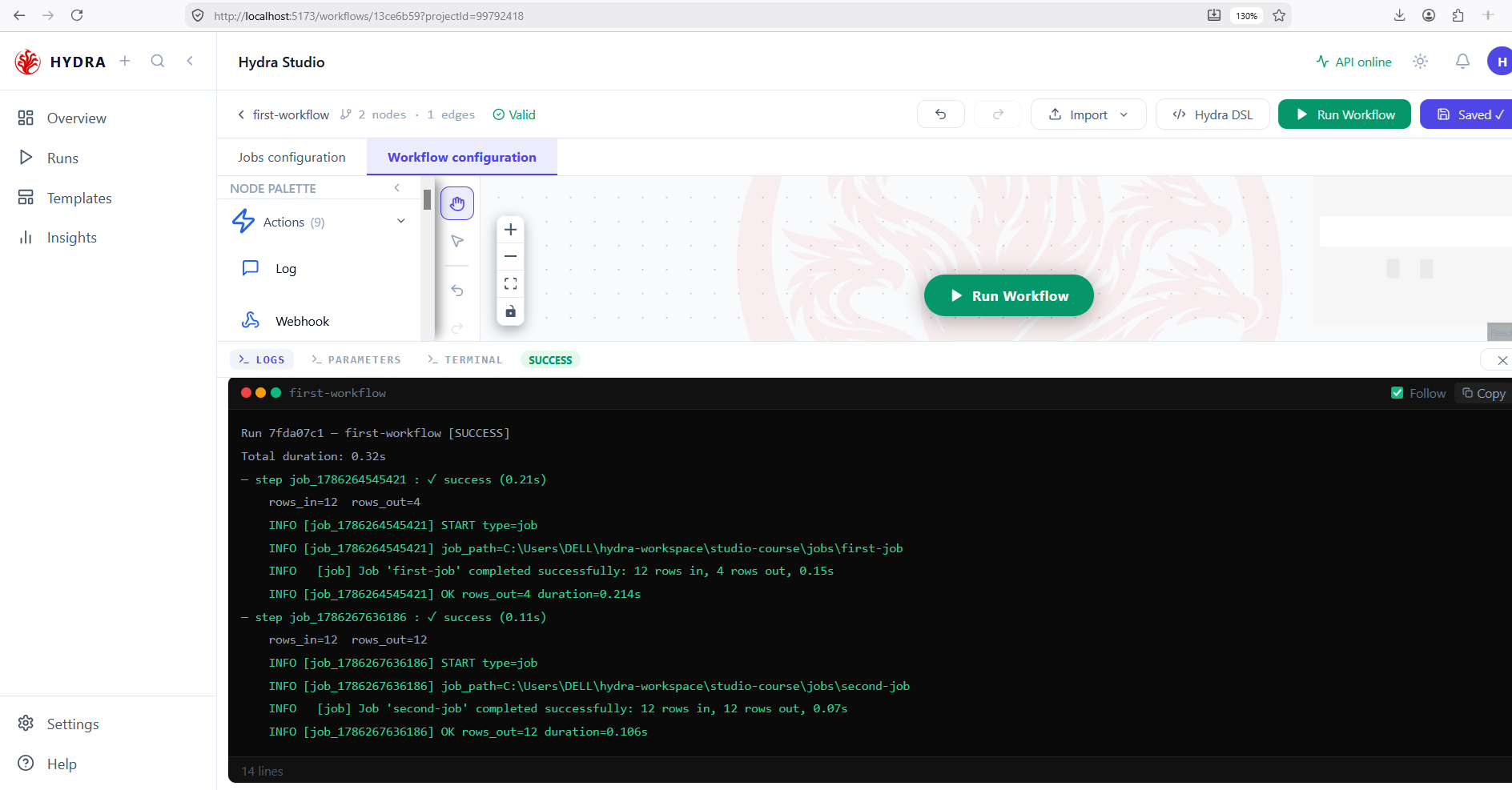The width and height of the screenshot is (1512, 790).
Task: Activate the hand pan tool
Action: [457, 204]
